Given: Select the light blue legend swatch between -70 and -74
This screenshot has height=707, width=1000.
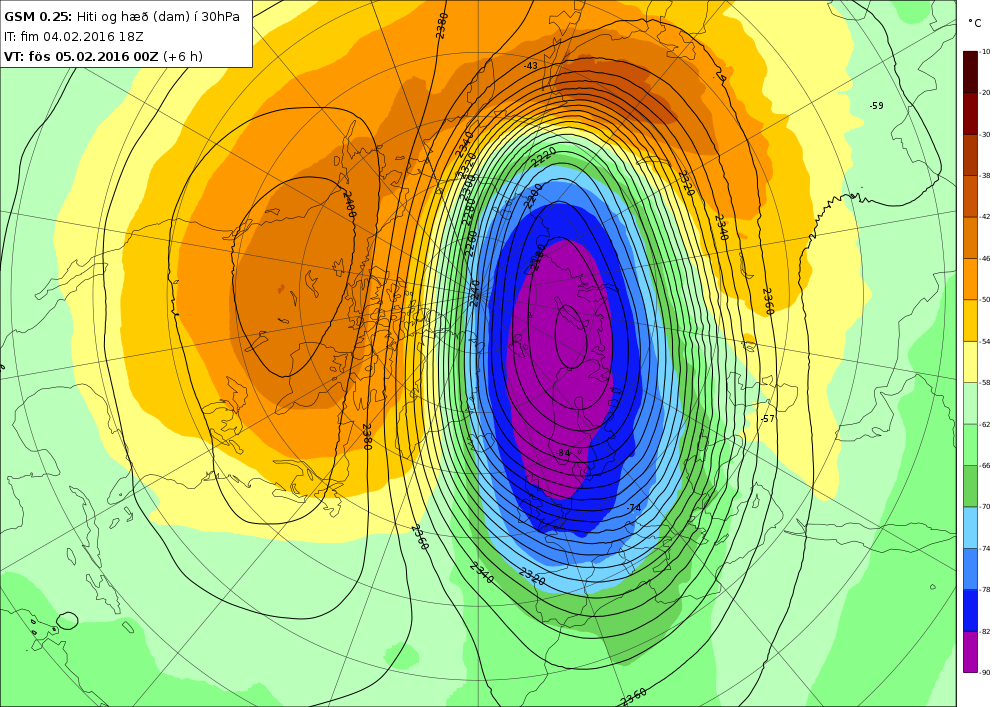Looking at the screenshot, I should (970, 527).
